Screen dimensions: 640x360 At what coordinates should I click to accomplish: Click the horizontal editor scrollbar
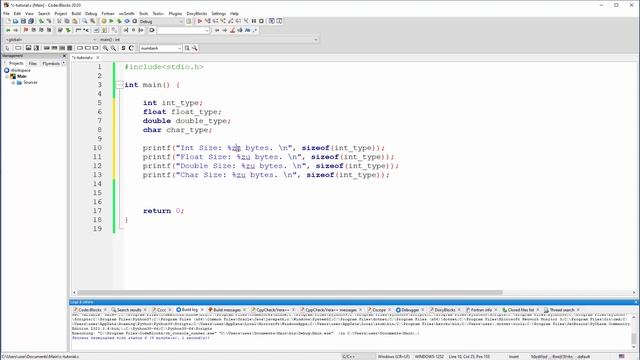(x=290, y=292)
